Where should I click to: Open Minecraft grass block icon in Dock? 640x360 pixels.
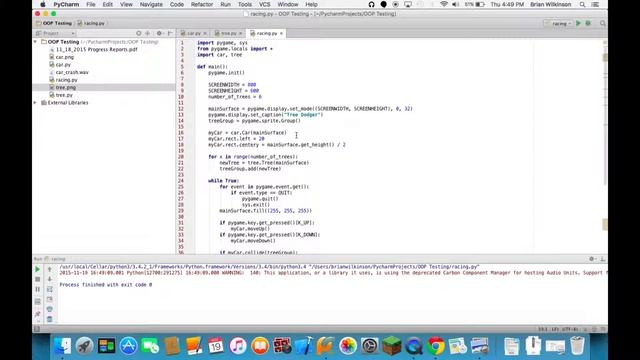pos(392,346)
